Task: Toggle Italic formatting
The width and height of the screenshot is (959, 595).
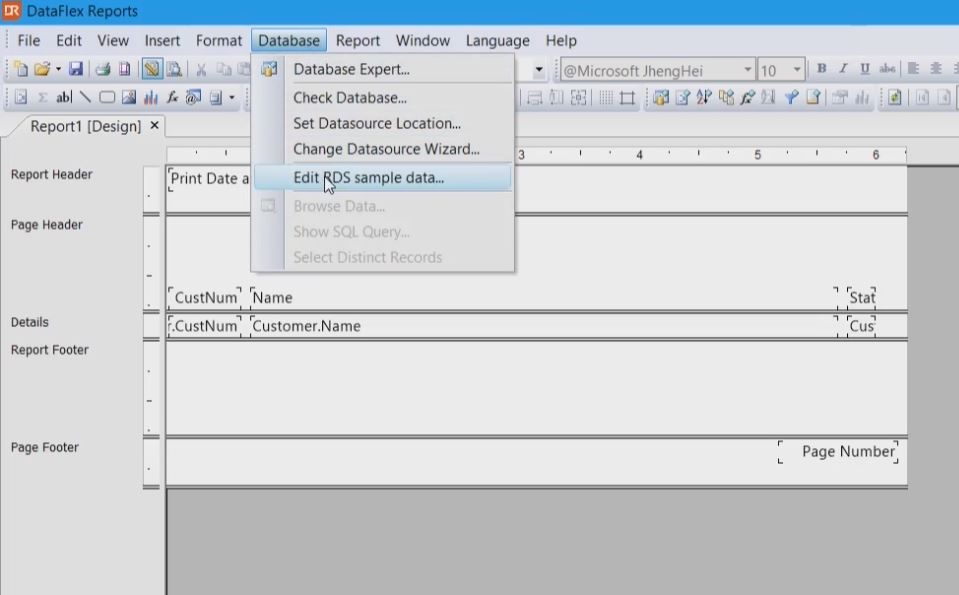Action: click(x=843, y=70)
